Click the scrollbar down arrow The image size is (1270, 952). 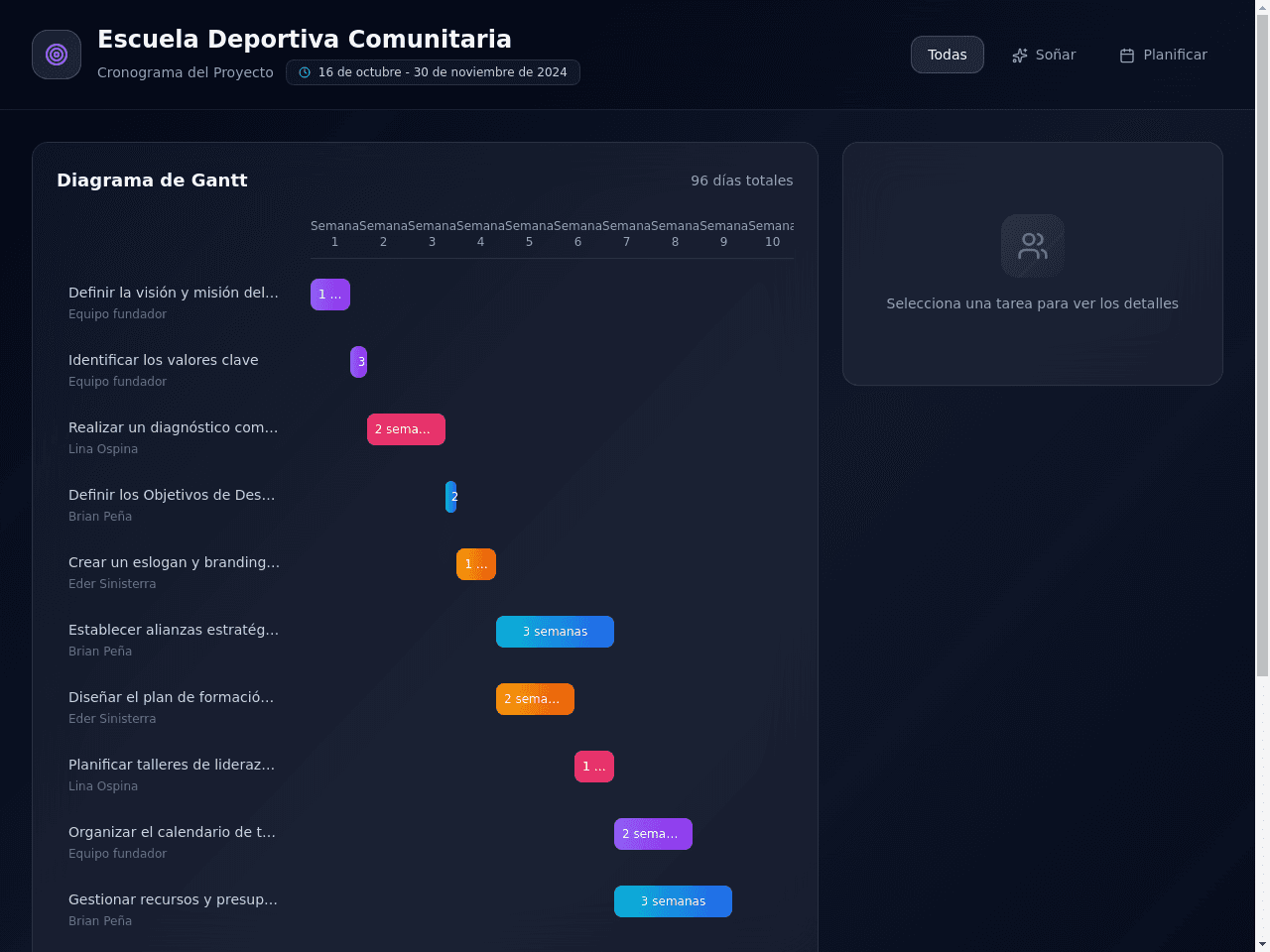pyautogui.click(x=1262, y=944)
